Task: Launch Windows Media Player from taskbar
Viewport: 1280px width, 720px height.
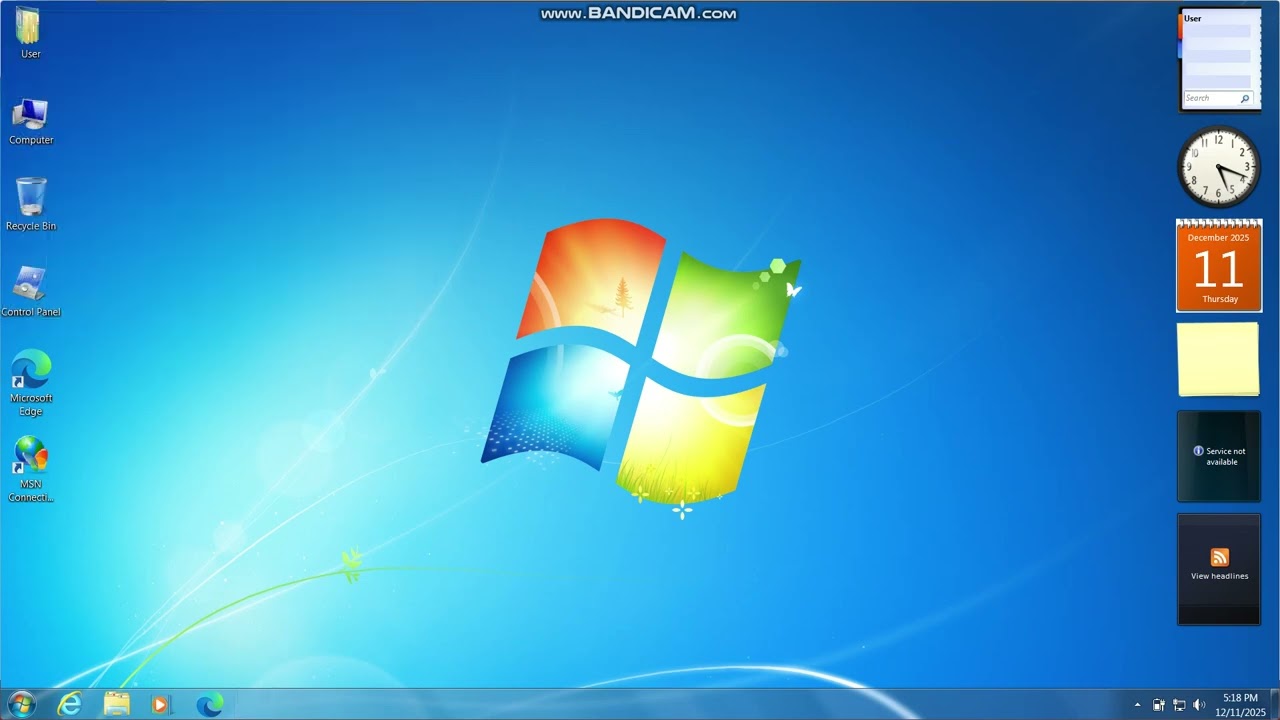Action: coord(161,704)
